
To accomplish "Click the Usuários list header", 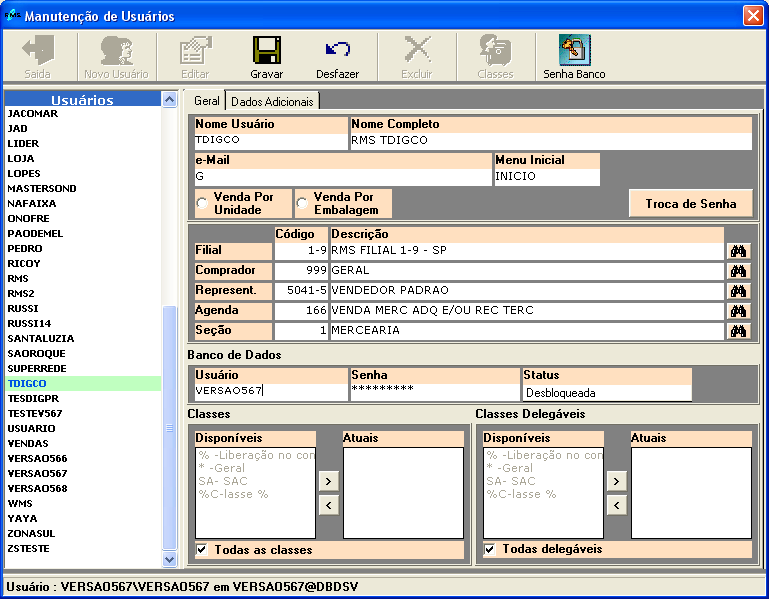I will point(82,100).
